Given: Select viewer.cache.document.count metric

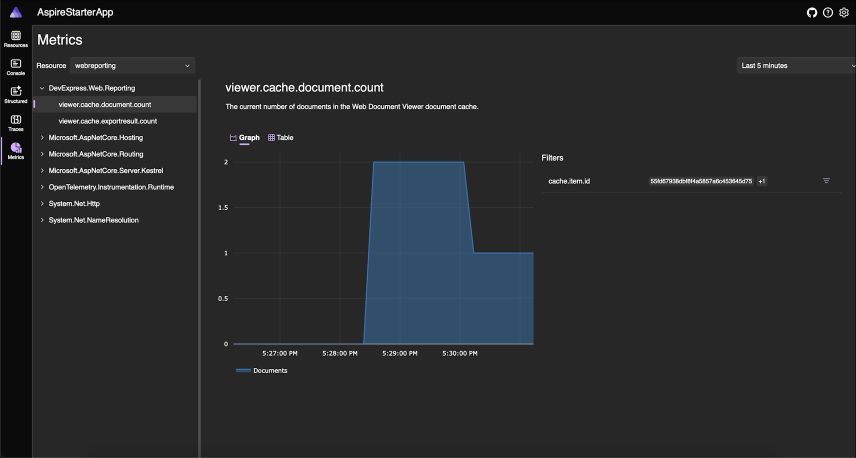Looking at the screenshot, I should click(105, 104).
